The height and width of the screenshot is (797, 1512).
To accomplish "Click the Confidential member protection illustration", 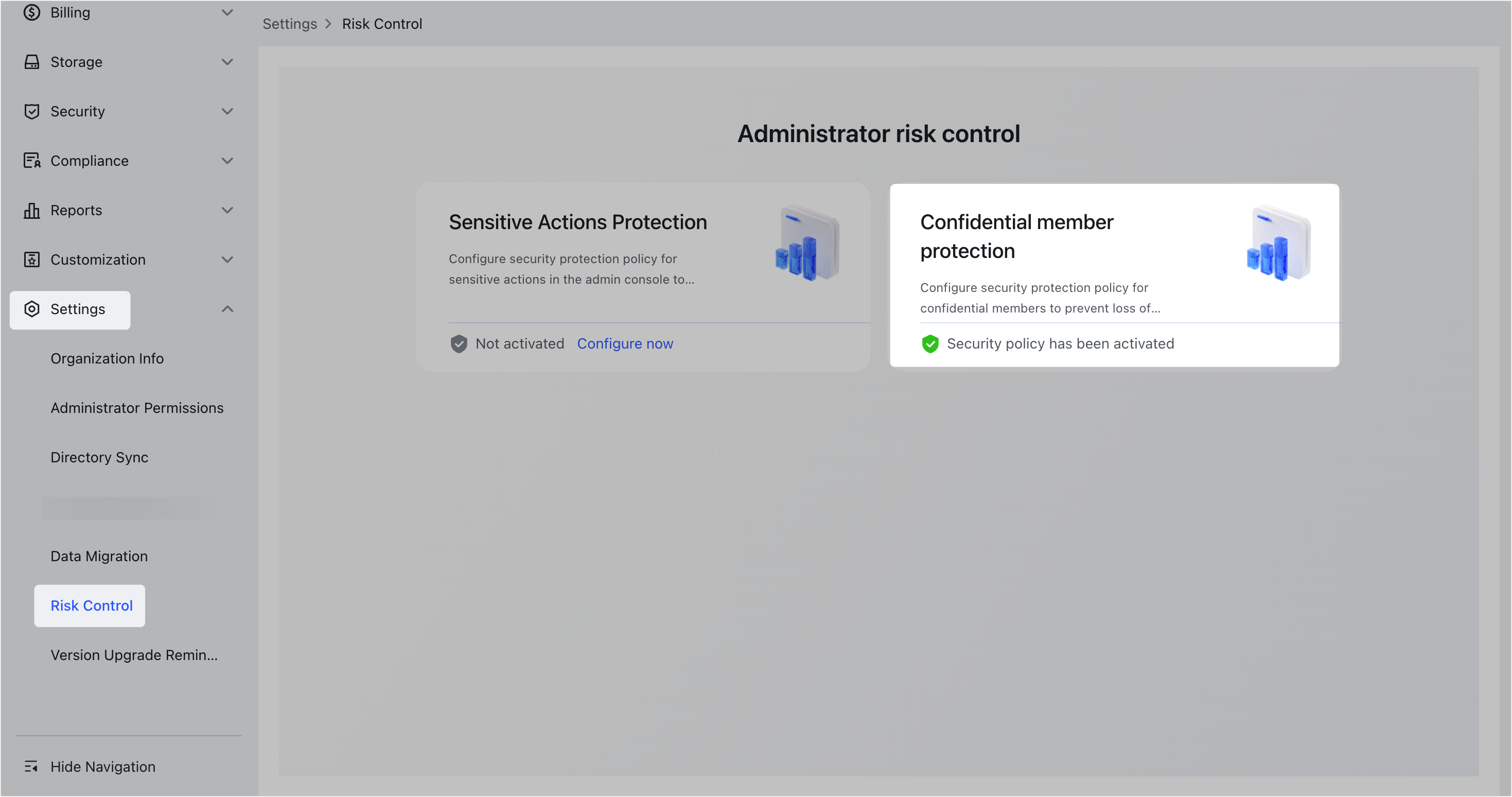I will 1279,243.
